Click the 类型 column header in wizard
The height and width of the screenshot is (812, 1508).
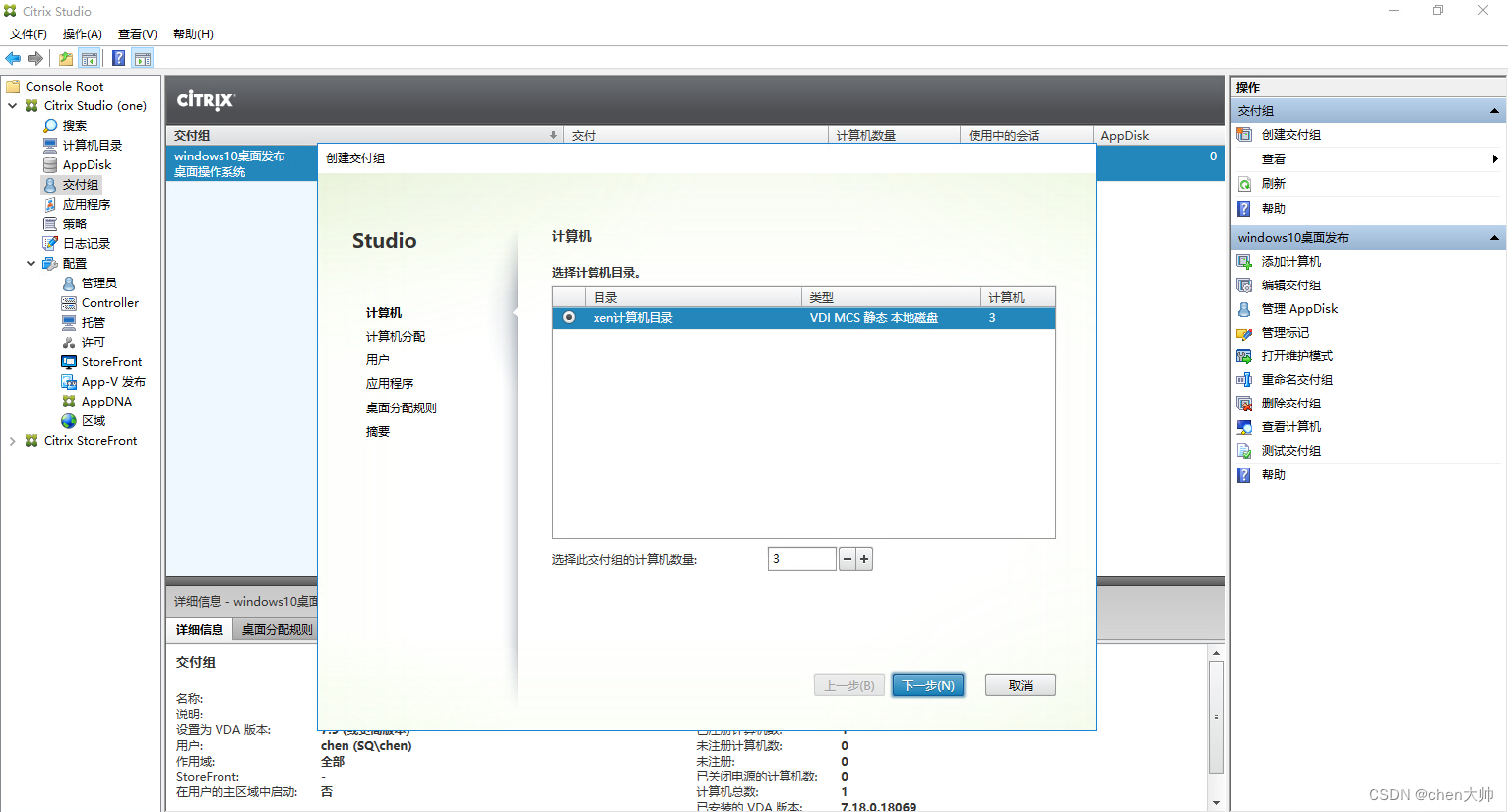click(891, 297)
